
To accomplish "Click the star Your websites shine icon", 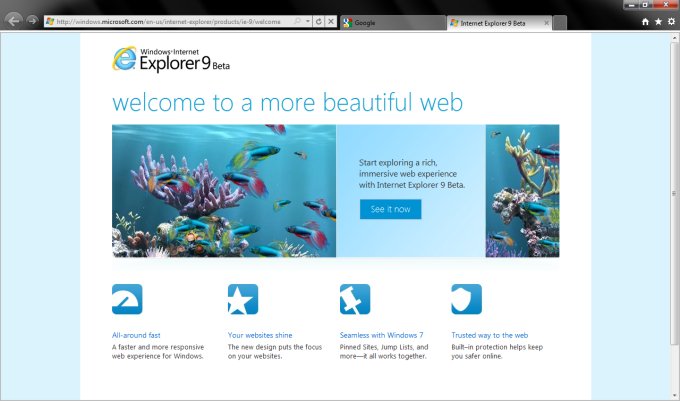I will [243, 299].
